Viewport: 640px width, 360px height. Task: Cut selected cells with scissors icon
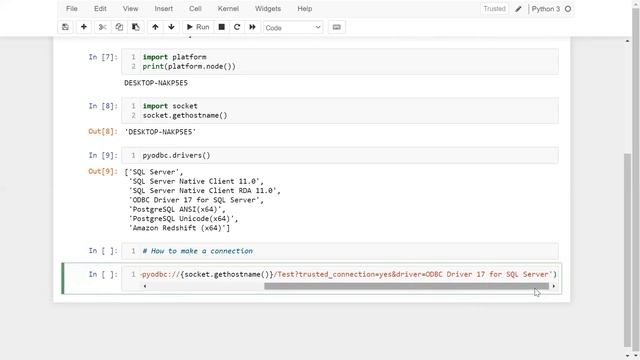click(102, 27)
